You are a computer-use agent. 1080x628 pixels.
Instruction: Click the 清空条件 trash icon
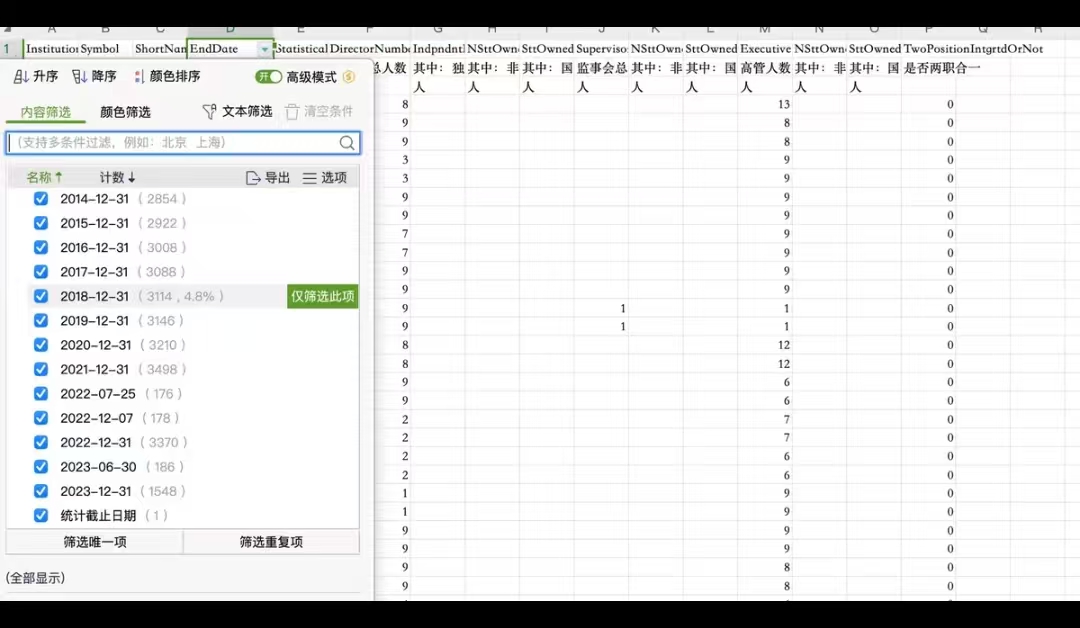[292, 112]
